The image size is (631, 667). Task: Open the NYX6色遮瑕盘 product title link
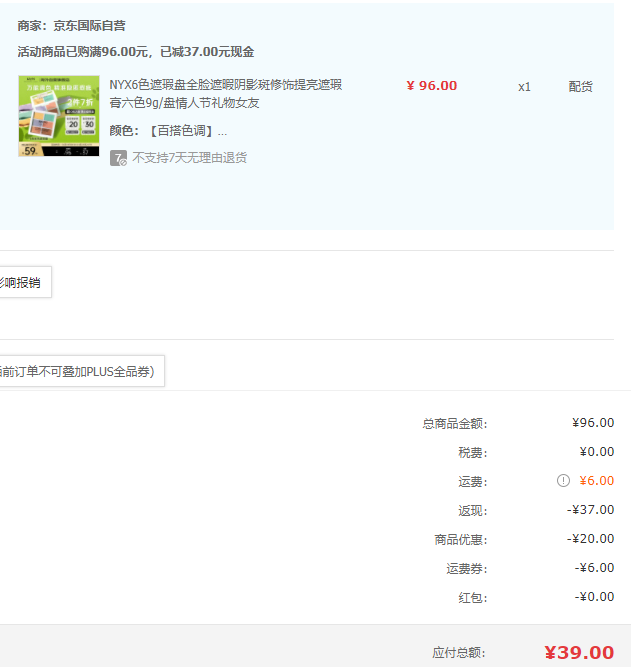[226, 94]
